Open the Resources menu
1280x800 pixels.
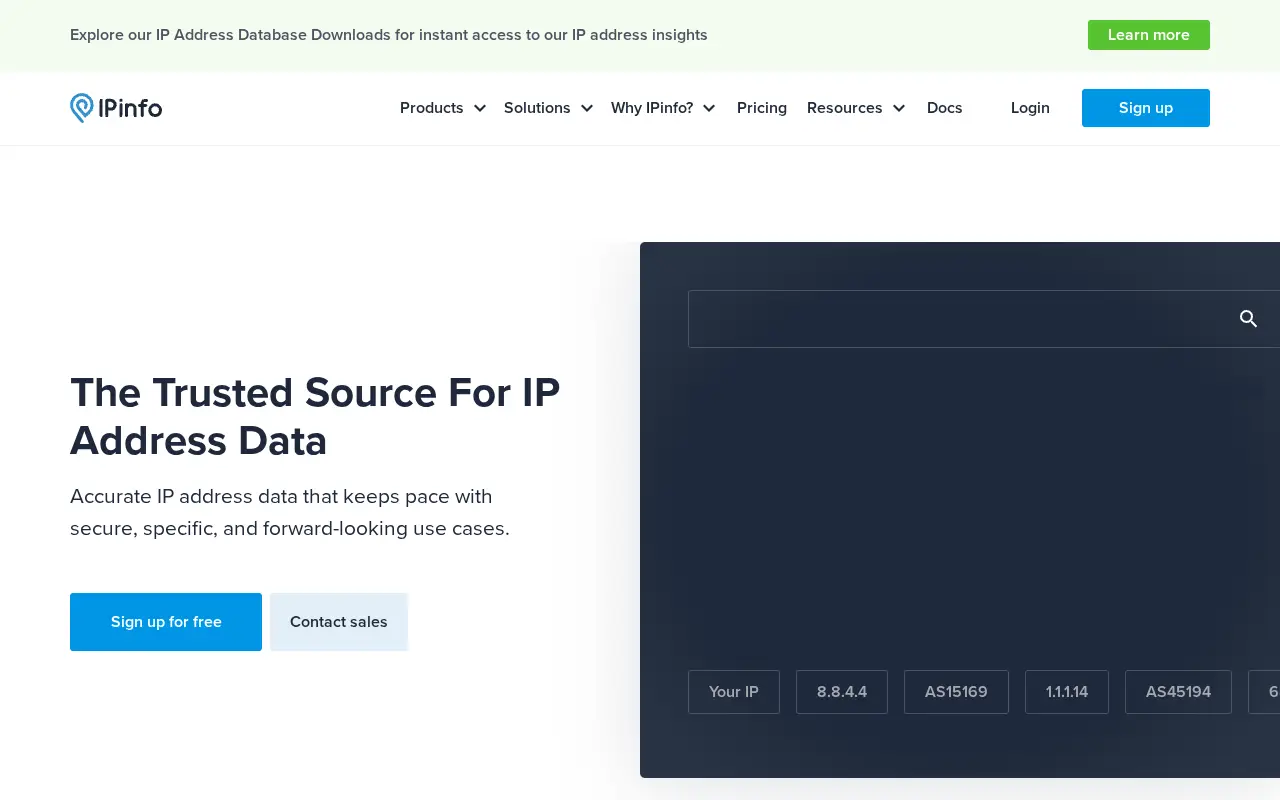pyautogui.click(x=845, y=108)
